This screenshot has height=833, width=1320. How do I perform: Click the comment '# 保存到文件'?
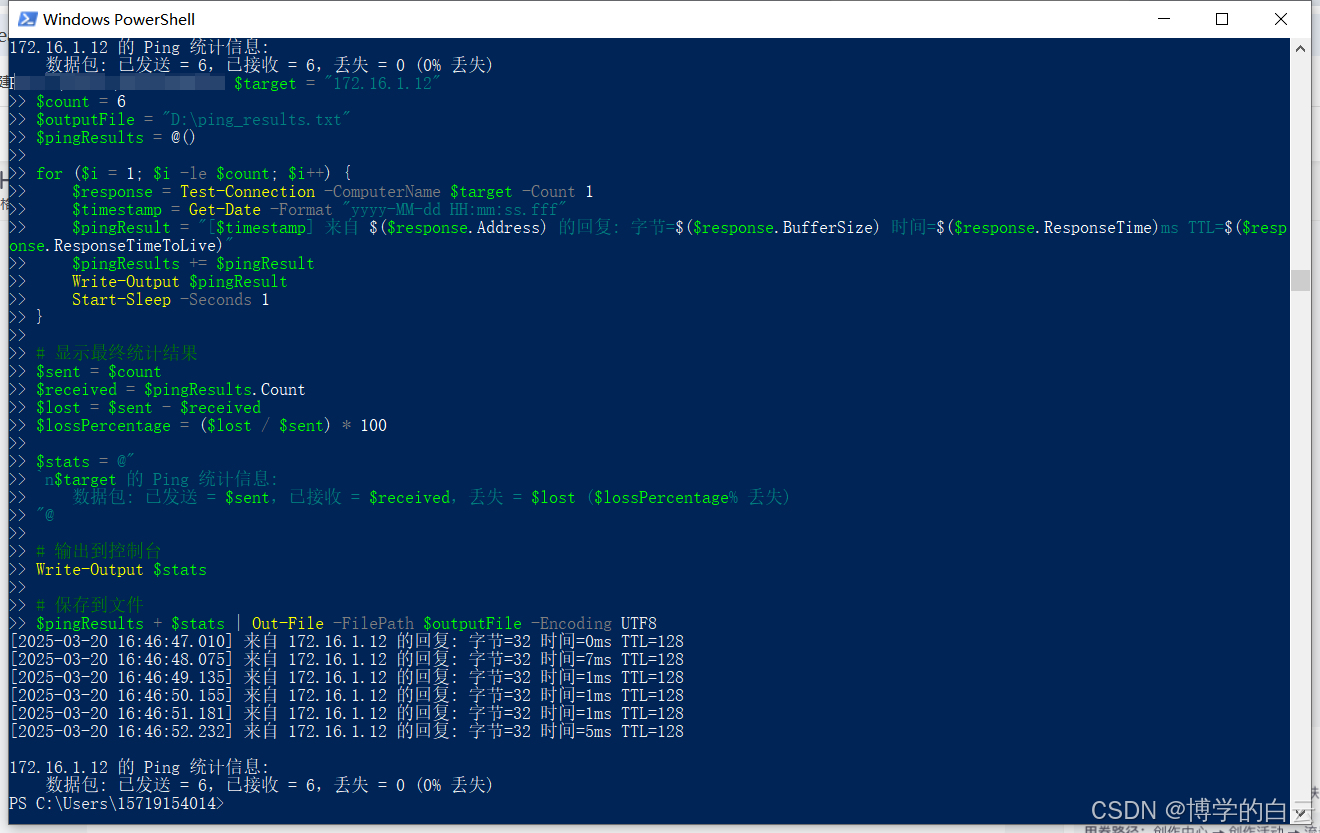point(90,605)
